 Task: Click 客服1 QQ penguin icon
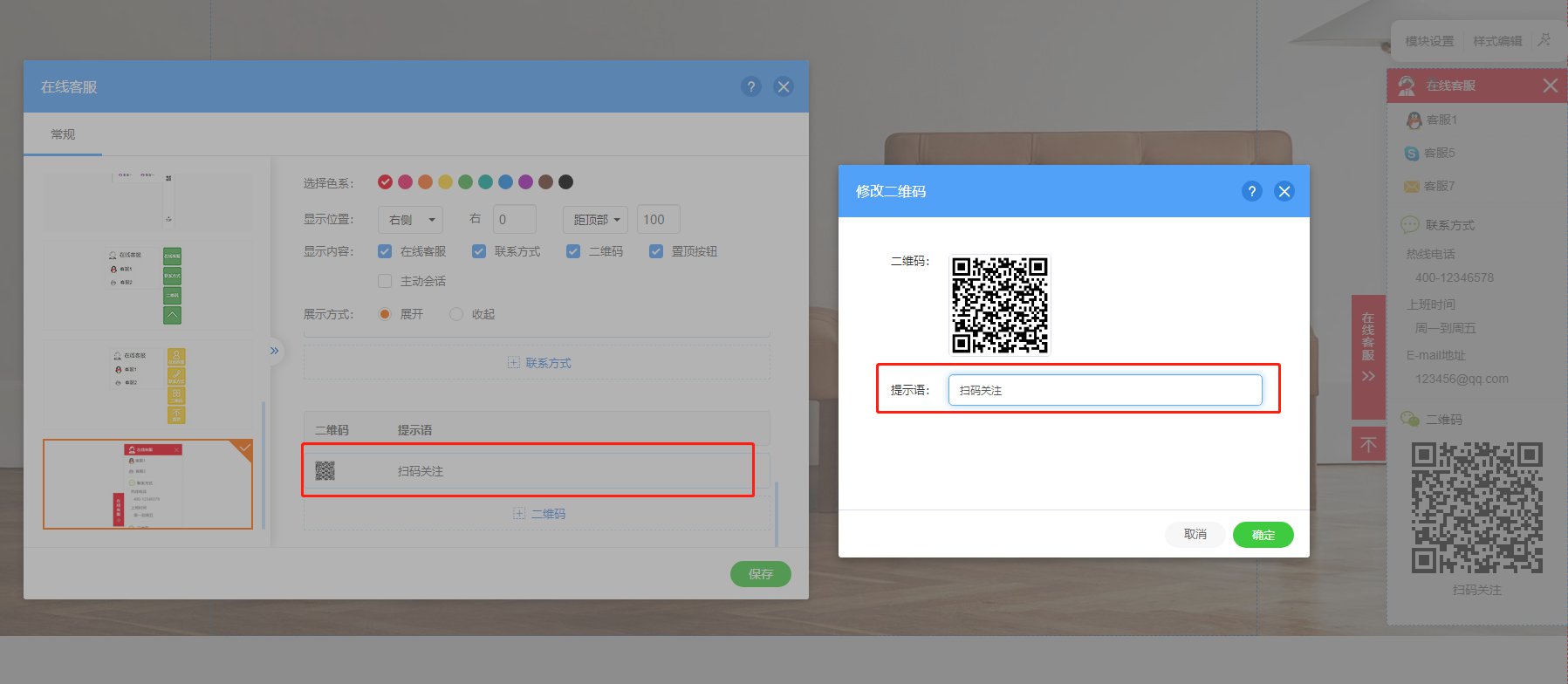[x=1414, y=120]
